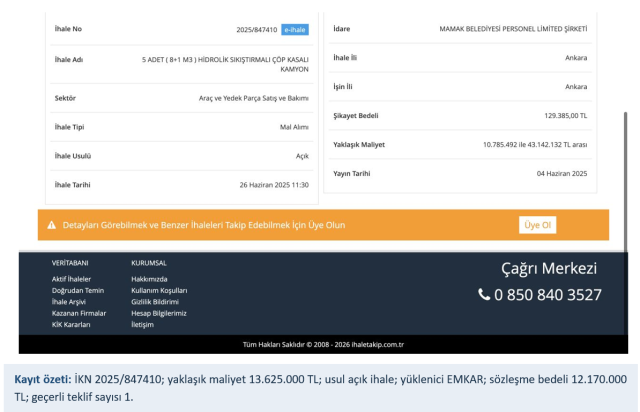640x412 pixels.
Task: Select tender number 2025/847410 value
Action: 257,30
